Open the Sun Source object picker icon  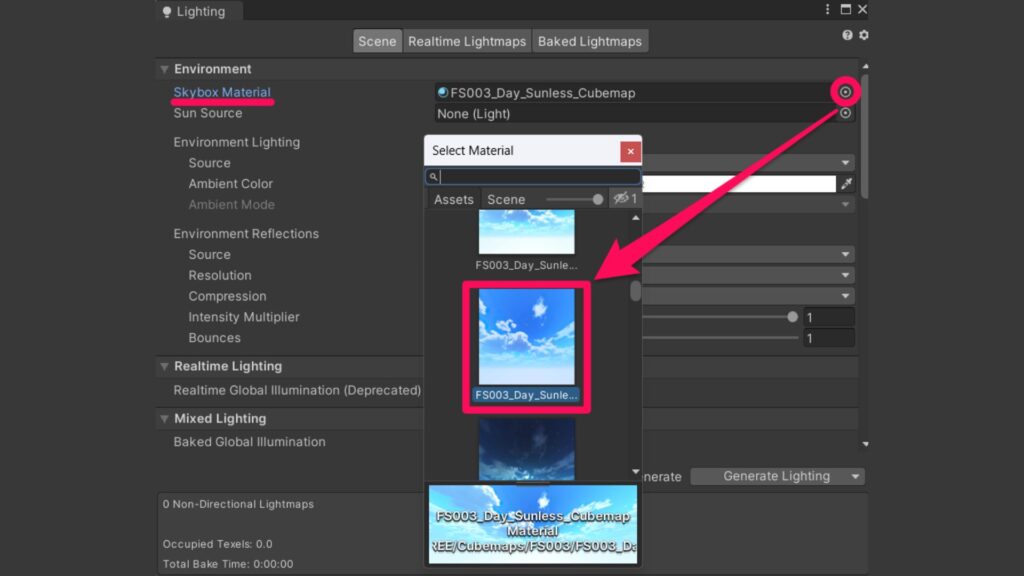pos(846,113)
